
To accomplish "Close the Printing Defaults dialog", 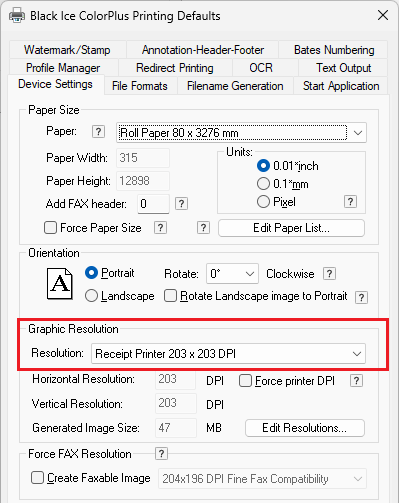I will (x=383, y=15).
